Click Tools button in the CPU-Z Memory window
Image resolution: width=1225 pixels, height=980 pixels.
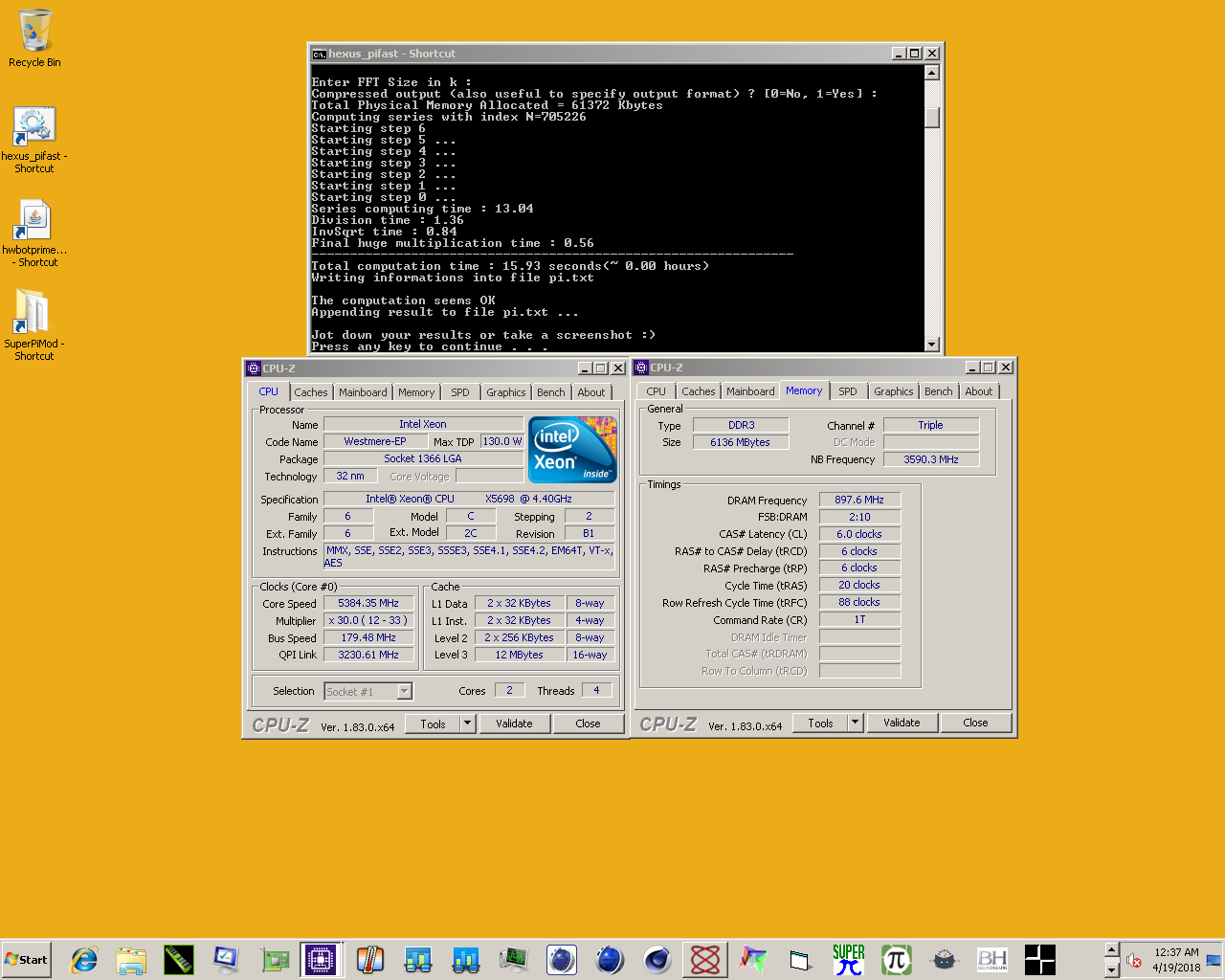821,723
